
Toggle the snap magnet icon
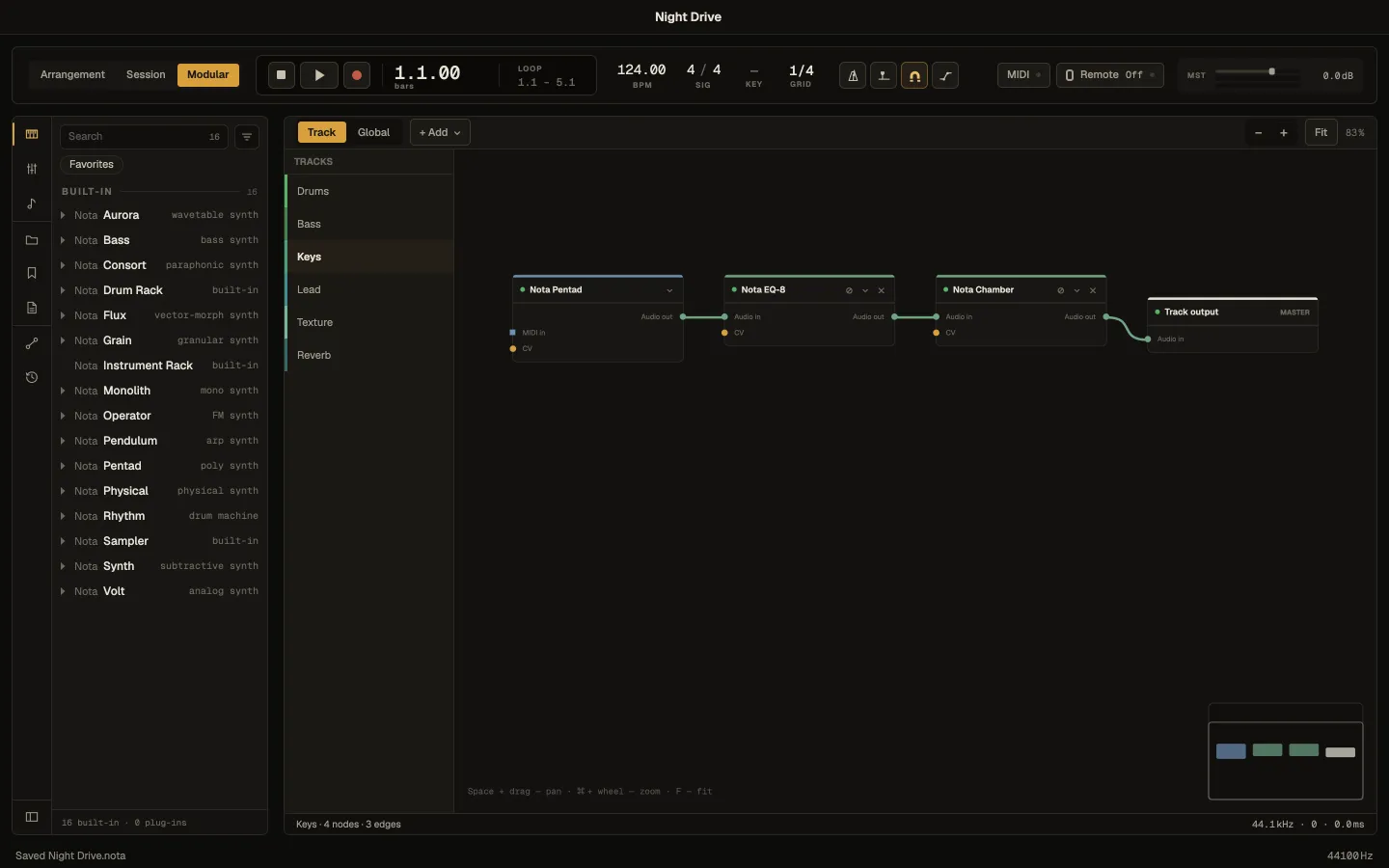pos(914,75)
